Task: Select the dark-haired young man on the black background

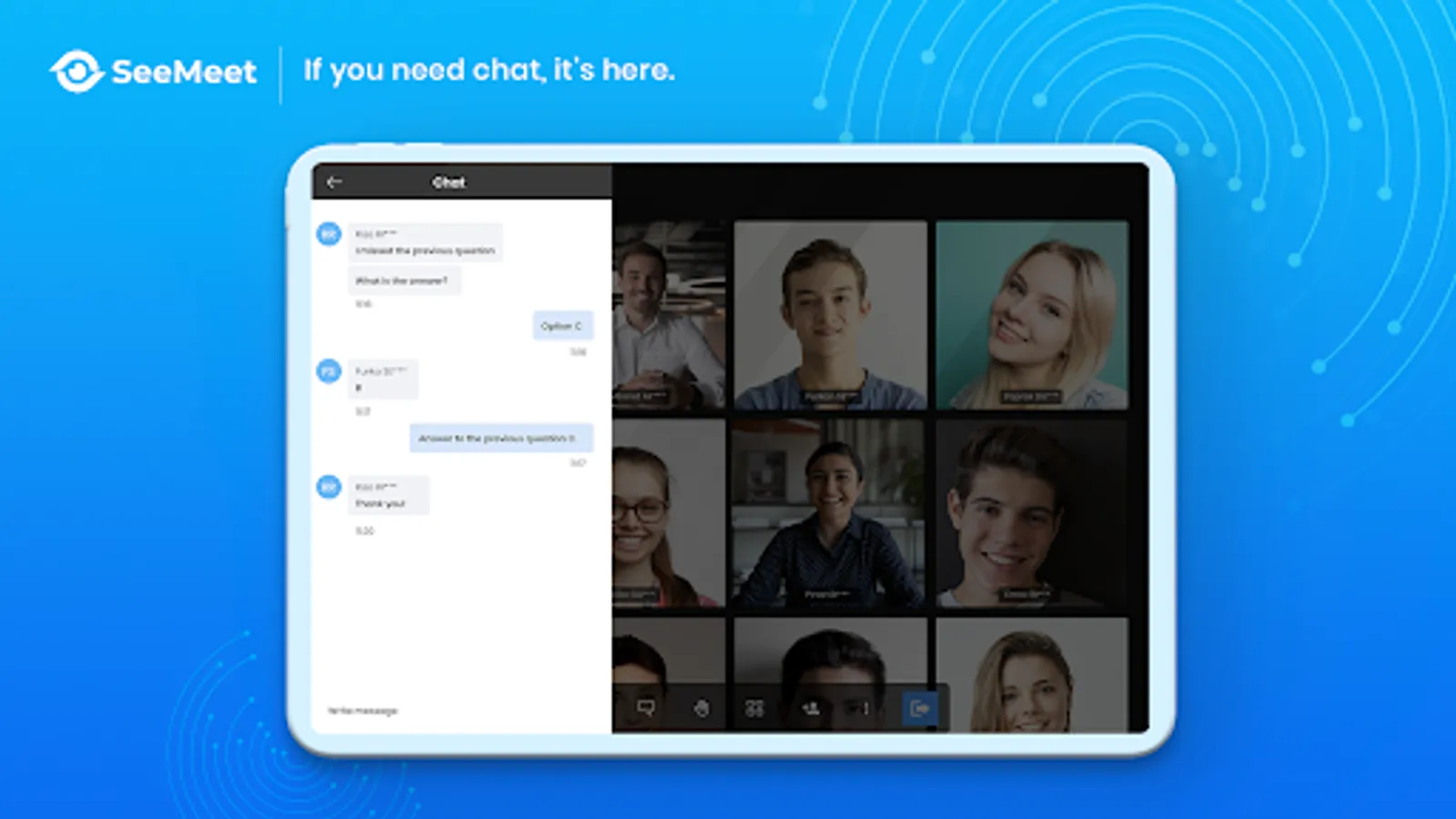Action: 1032,513
